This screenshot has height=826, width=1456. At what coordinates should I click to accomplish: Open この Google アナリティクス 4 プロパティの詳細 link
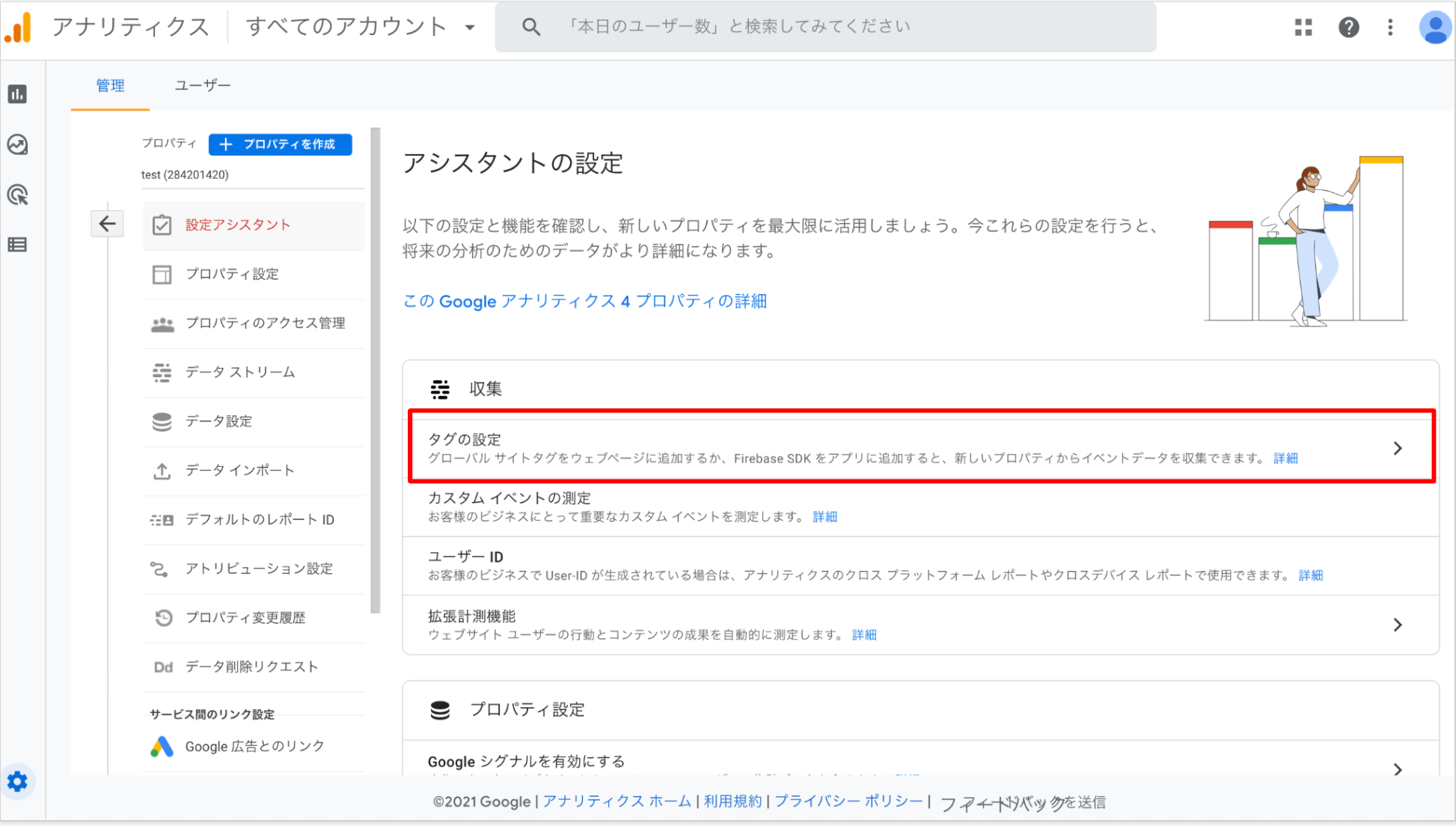(584, 302)
